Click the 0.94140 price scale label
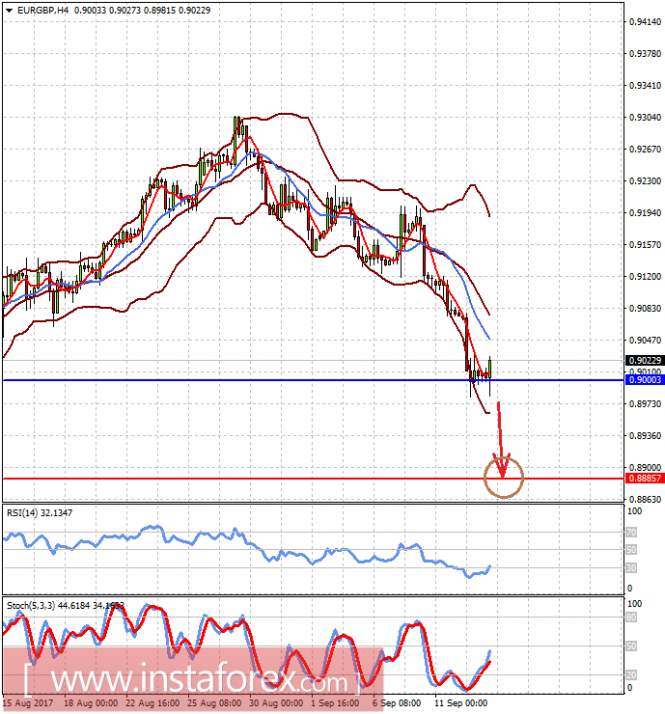 (x=645, y=22)
